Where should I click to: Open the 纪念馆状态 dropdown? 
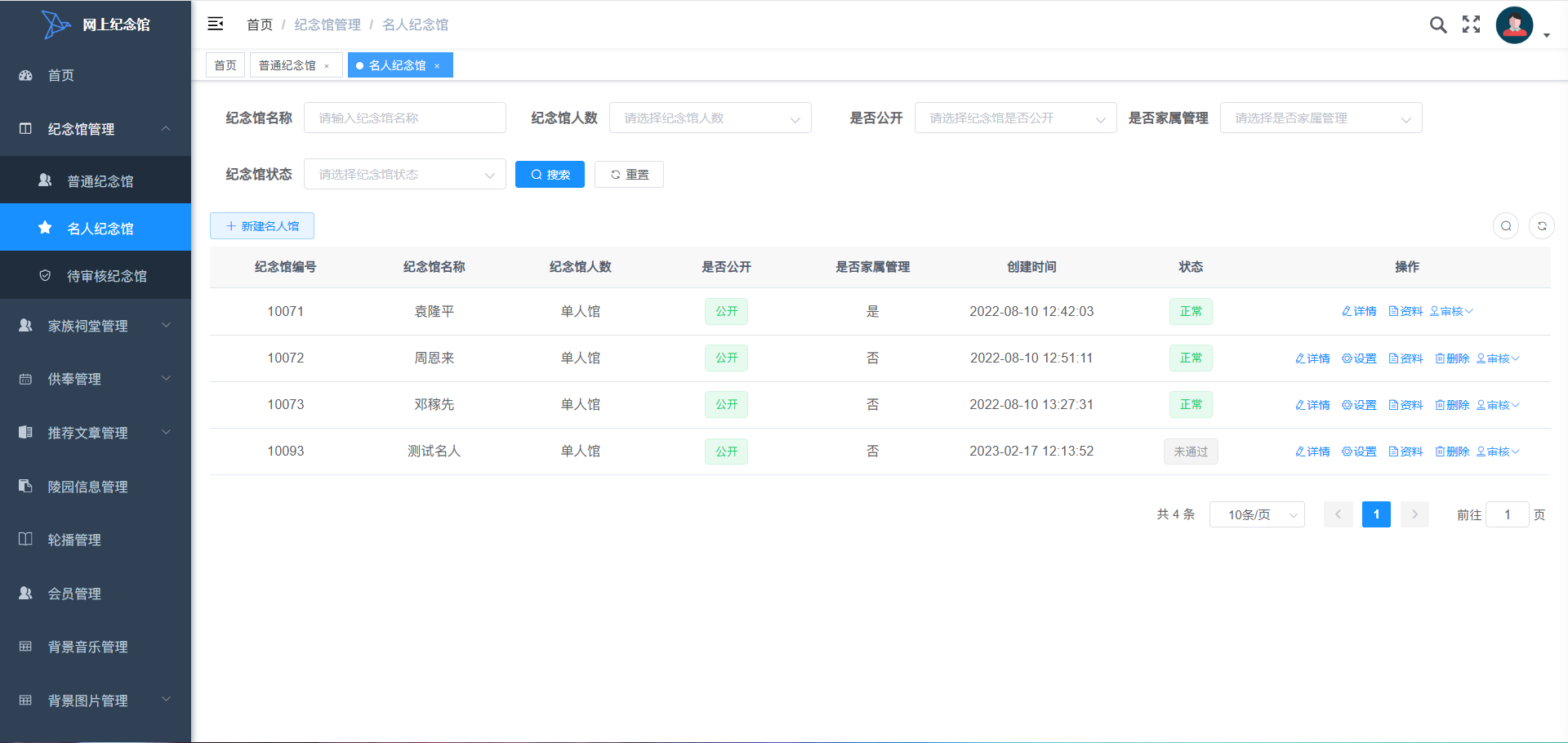(x=405, y=174)
